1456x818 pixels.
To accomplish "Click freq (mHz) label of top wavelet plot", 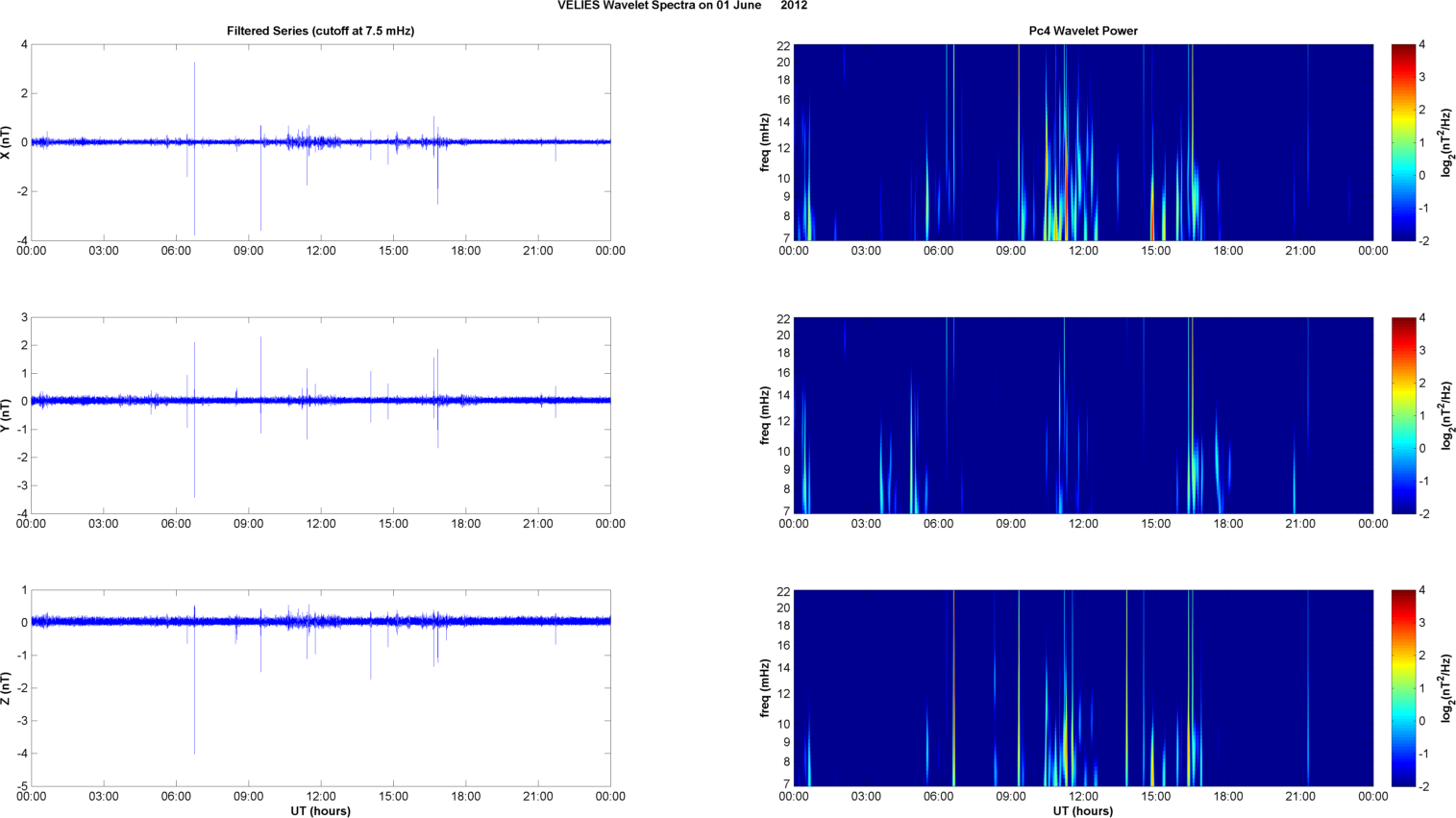I will pos(765,142).
